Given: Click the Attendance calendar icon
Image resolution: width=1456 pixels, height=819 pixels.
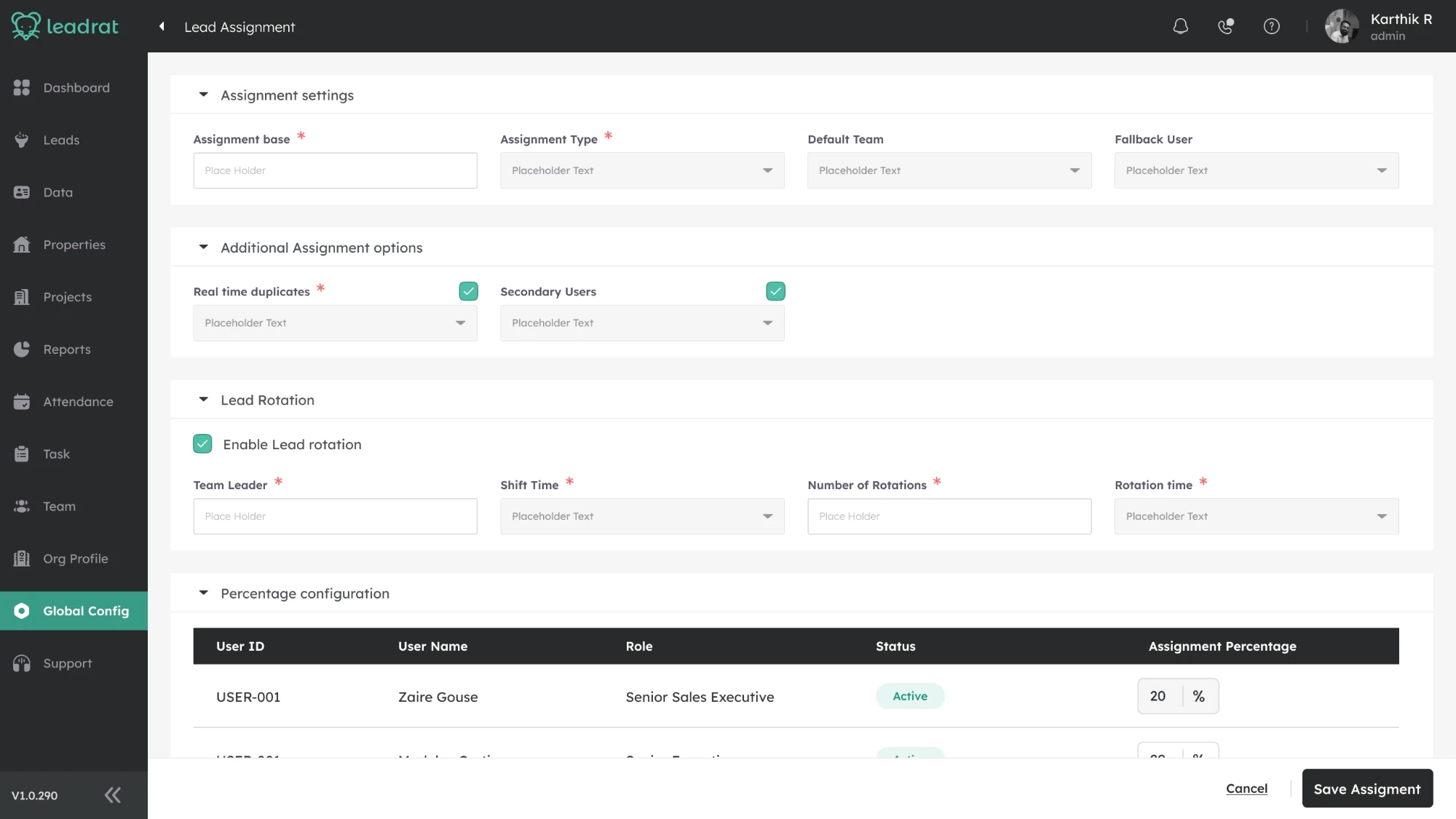Looking at the screenshot, I should pyautogui.click(x=22, y=402).
